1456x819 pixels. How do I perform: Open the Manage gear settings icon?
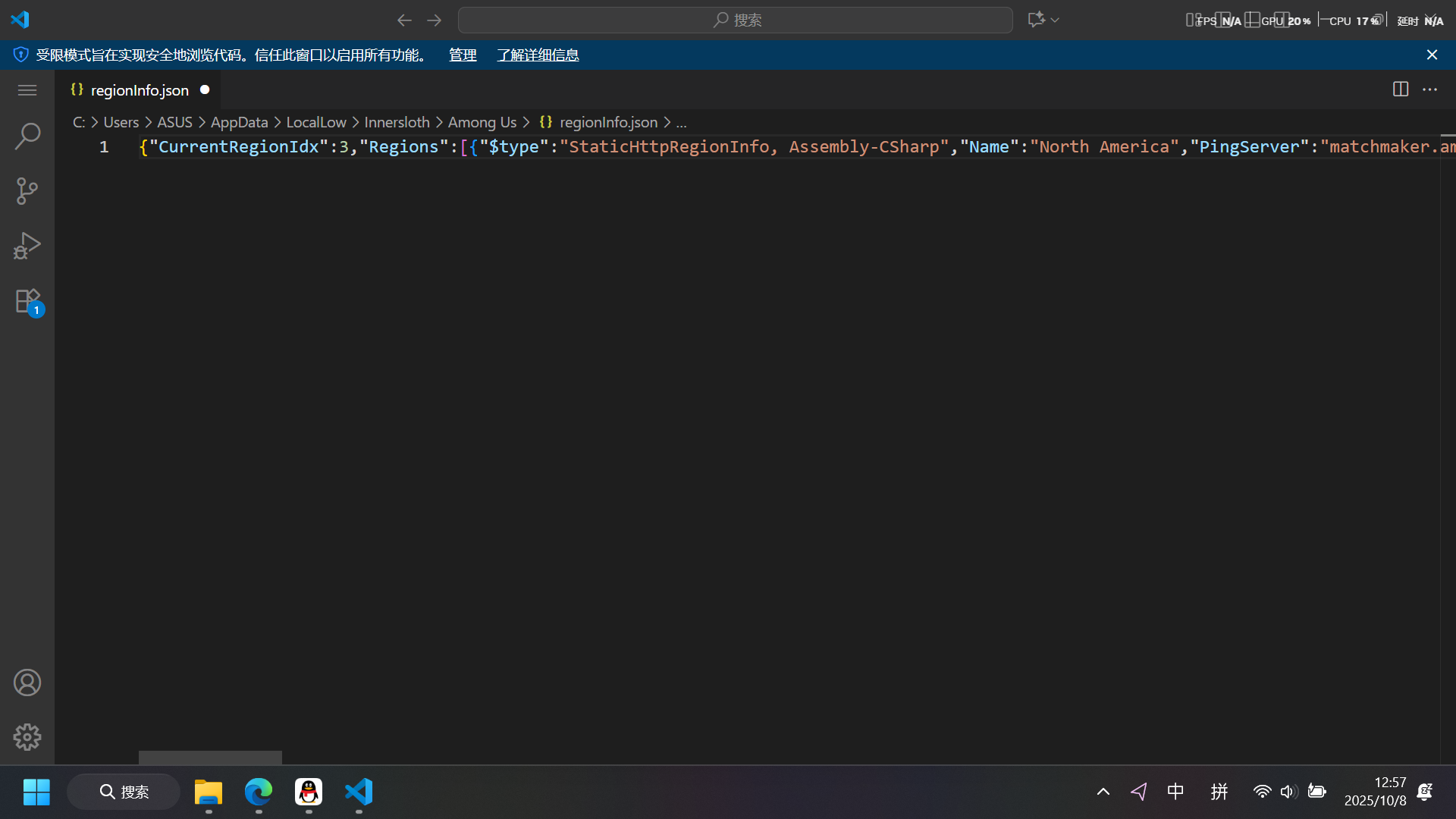[x=27, y=736]
